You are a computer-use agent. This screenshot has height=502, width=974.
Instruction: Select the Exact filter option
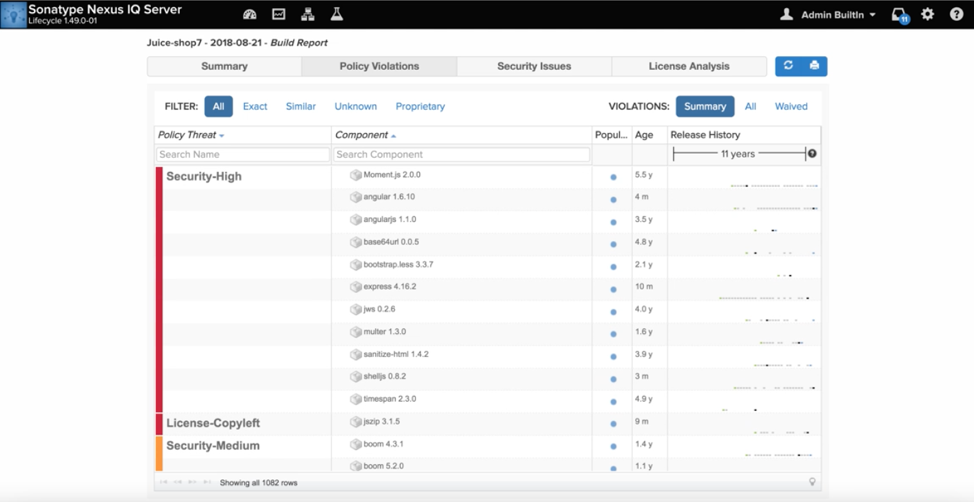click(255, 106)
